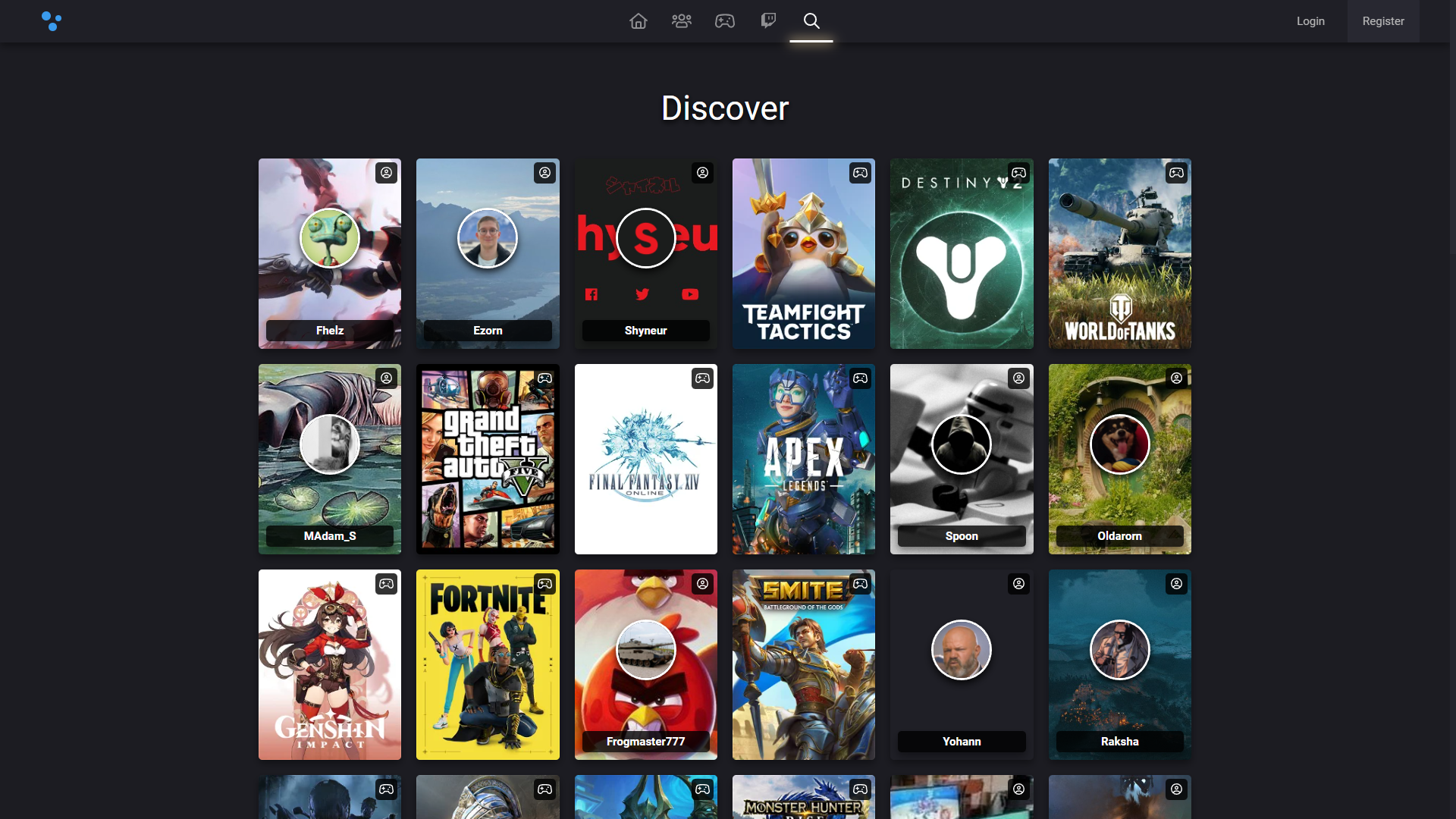The image size is (1456, 819).
Task: Click the gamepad badge on Smite card
Action: pos(861,584)
